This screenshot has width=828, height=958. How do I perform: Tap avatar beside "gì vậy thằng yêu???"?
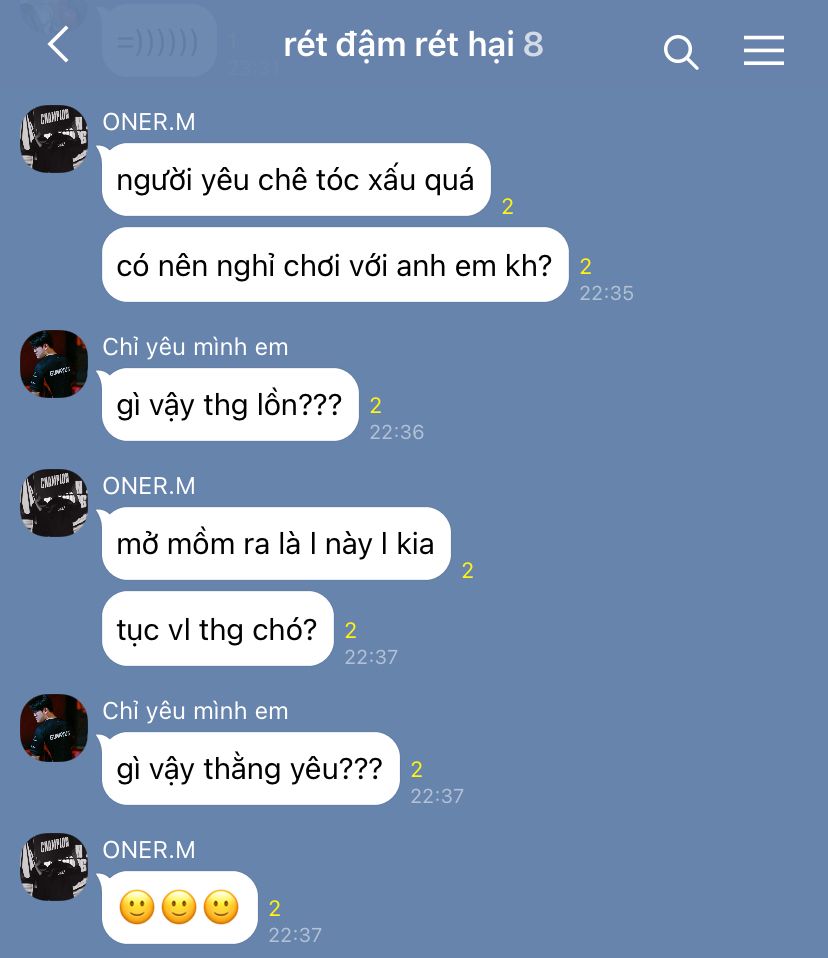pos(54,727)
